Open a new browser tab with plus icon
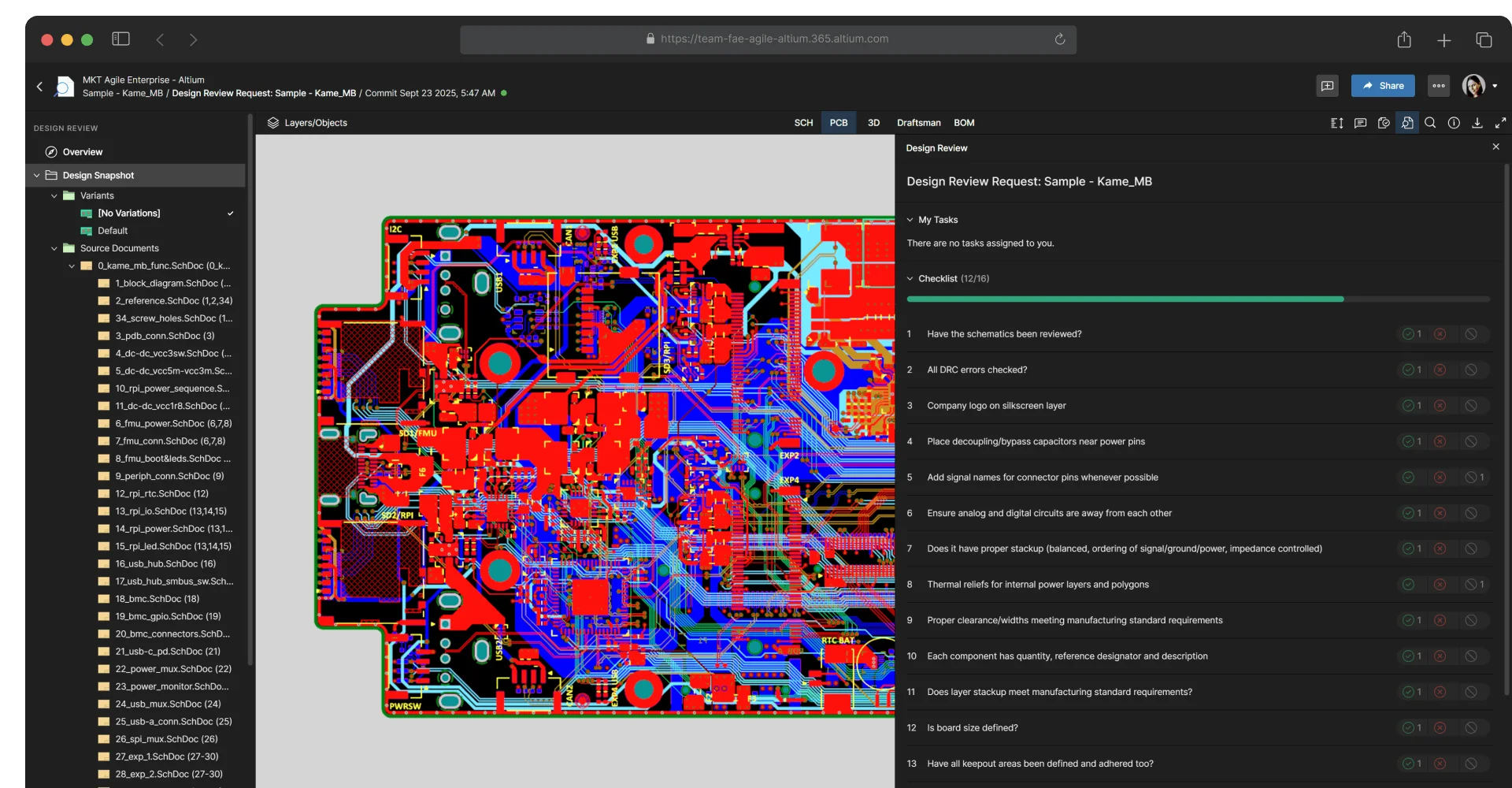 (x=1443, y=40)
